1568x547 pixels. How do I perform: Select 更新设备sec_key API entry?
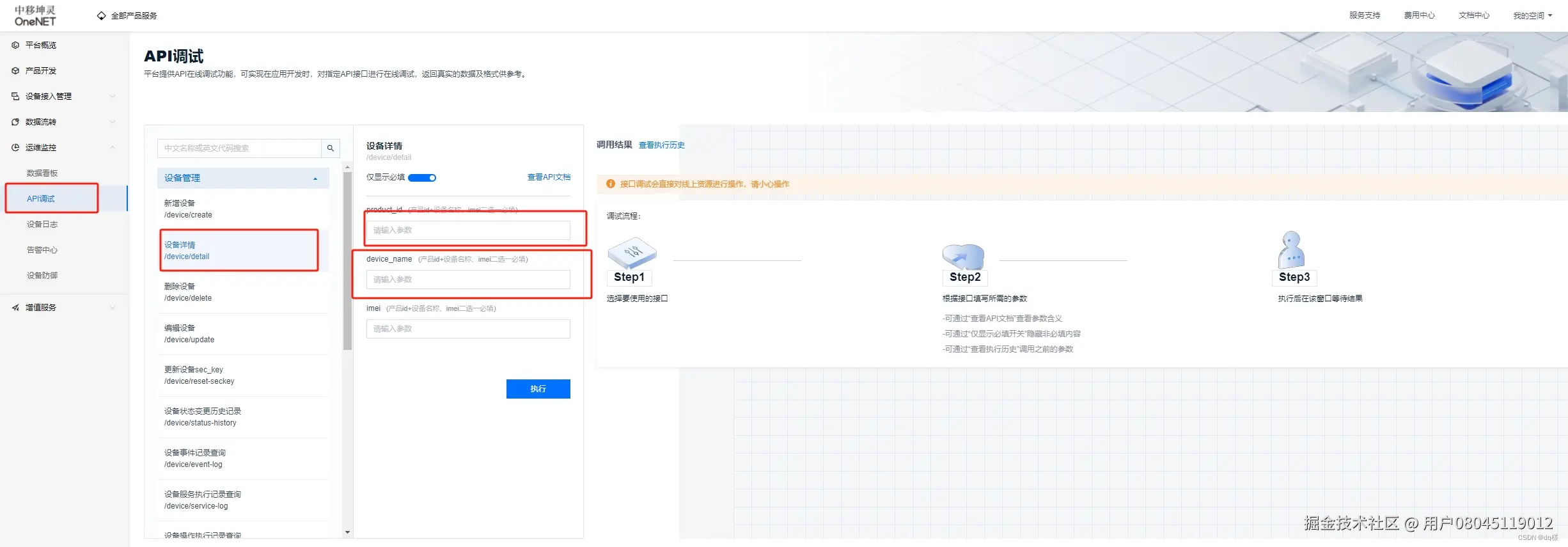pos(243,376)
